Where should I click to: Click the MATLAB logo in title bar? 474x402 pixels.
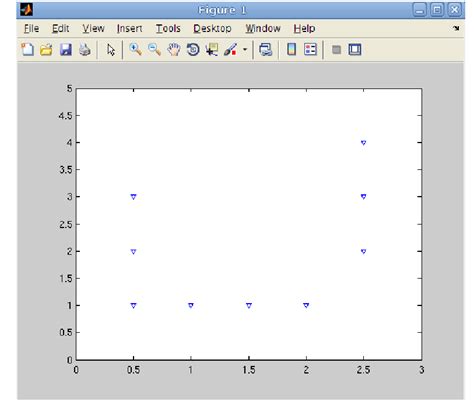26,10
